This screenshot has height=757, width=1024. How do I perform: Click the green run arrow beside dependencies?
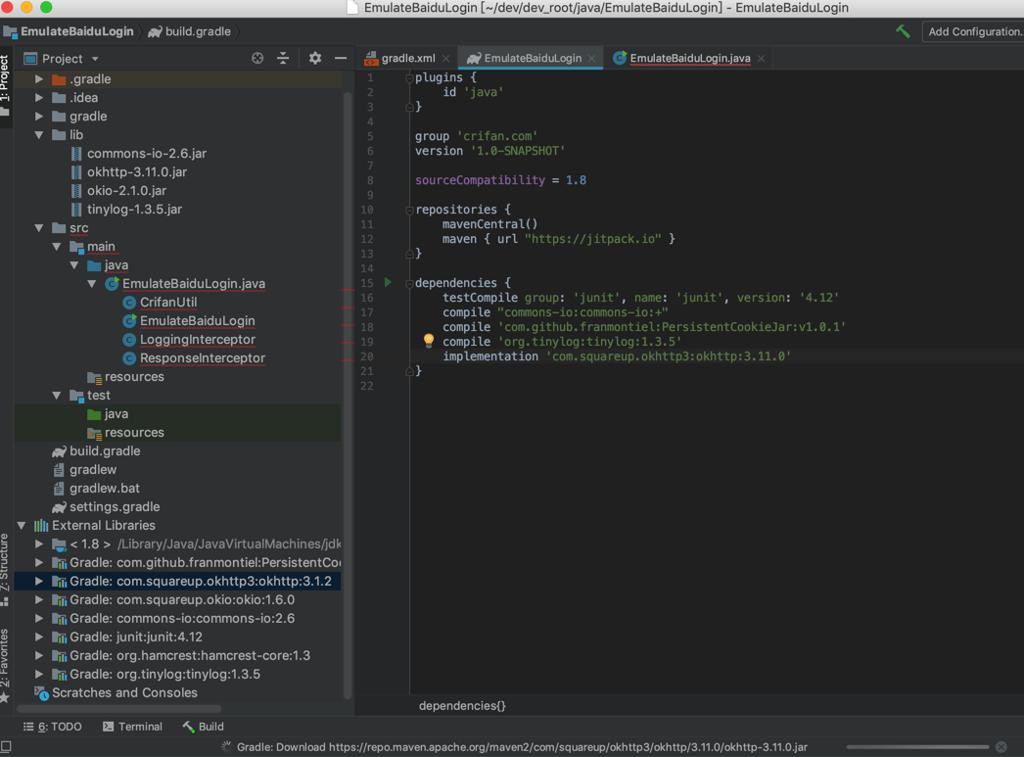389,283
